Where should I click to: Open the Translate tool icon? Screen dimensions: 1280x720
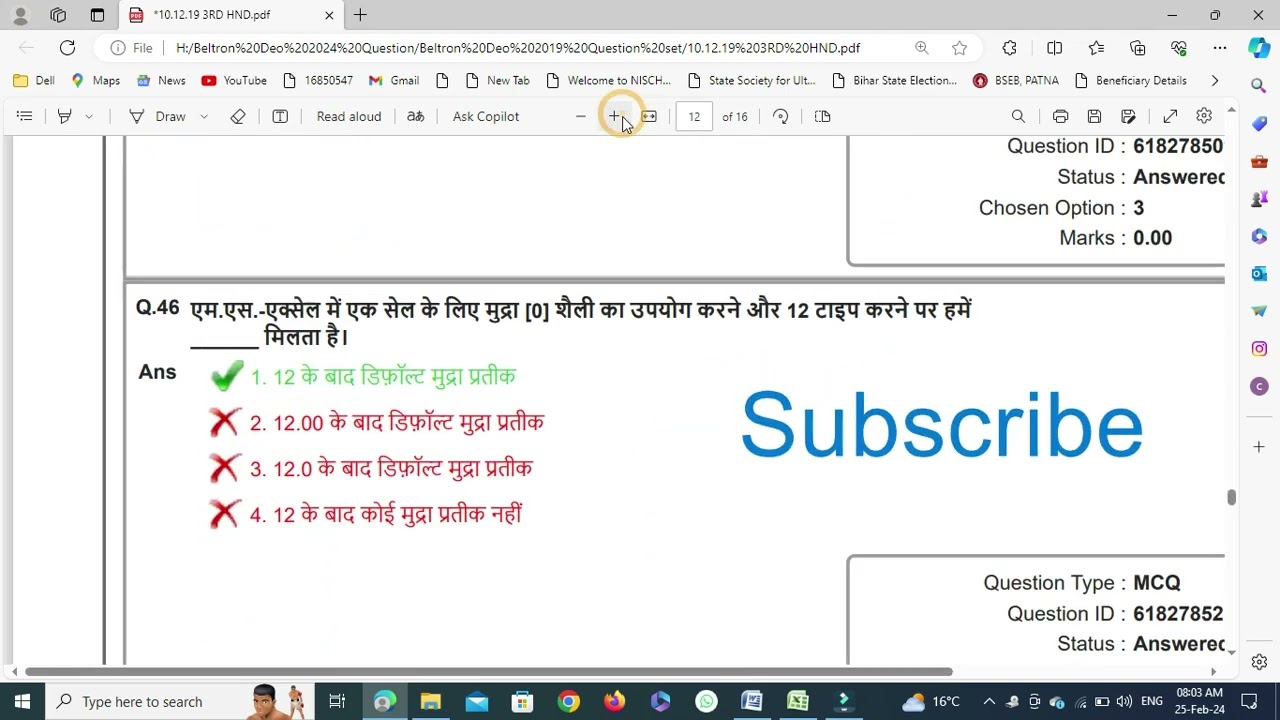(x=416, y=116)
